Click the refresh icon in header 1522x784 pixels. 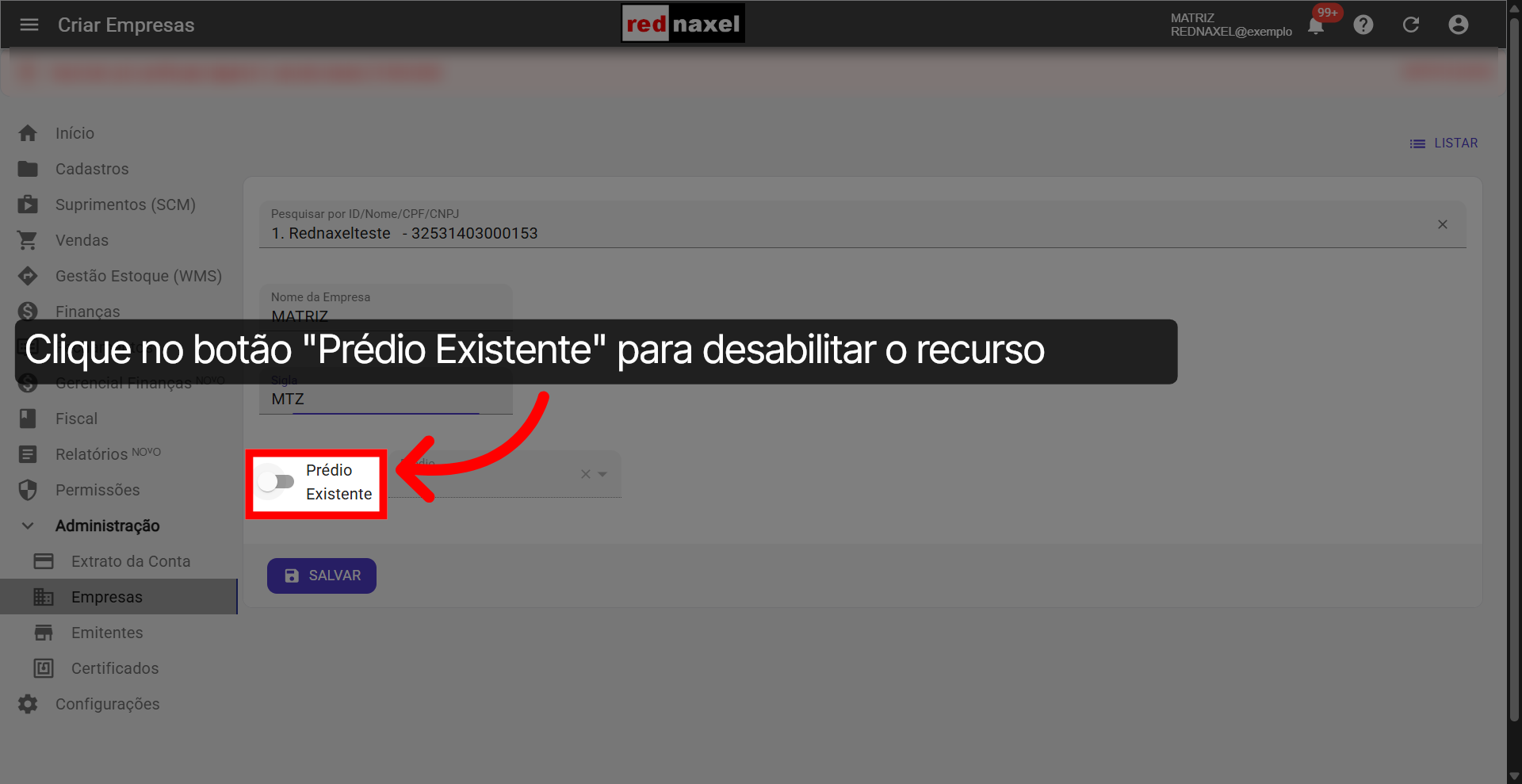click(1411, 25)
